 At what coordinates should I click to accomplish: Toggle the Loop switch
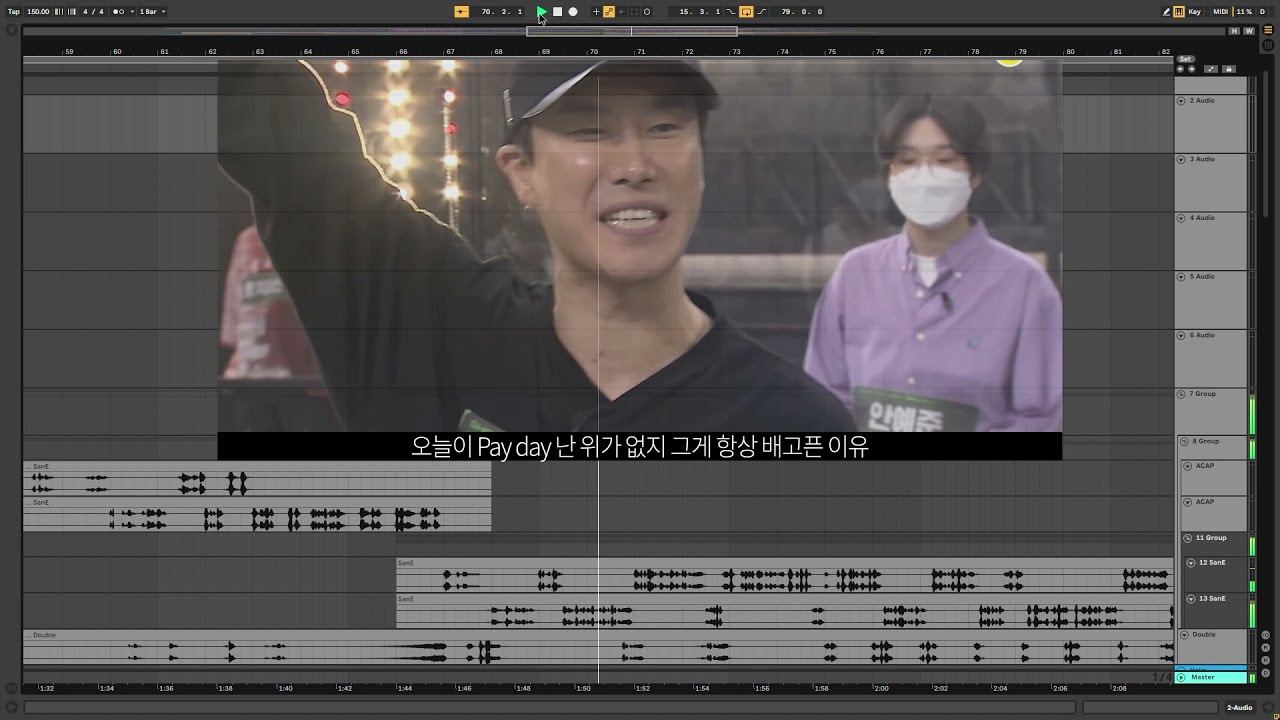[x=746, y=12]
